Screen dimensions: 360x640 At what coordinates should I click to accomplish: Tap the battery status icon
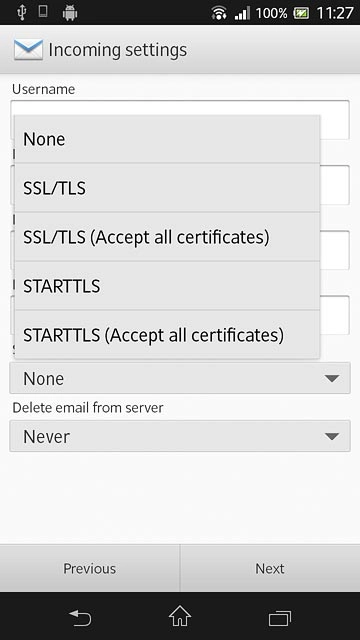(x=301, y=13)
